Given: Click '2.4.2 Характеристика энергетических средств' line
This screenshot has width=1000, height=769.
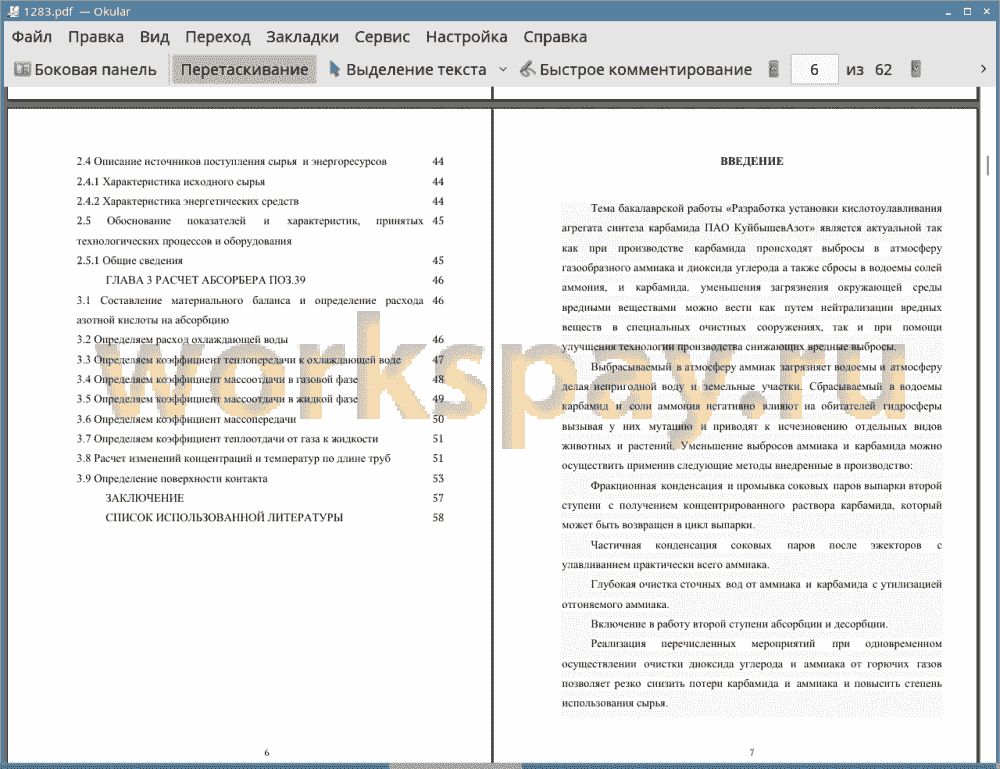Looking at the screenshot, I should coord(188,201).
